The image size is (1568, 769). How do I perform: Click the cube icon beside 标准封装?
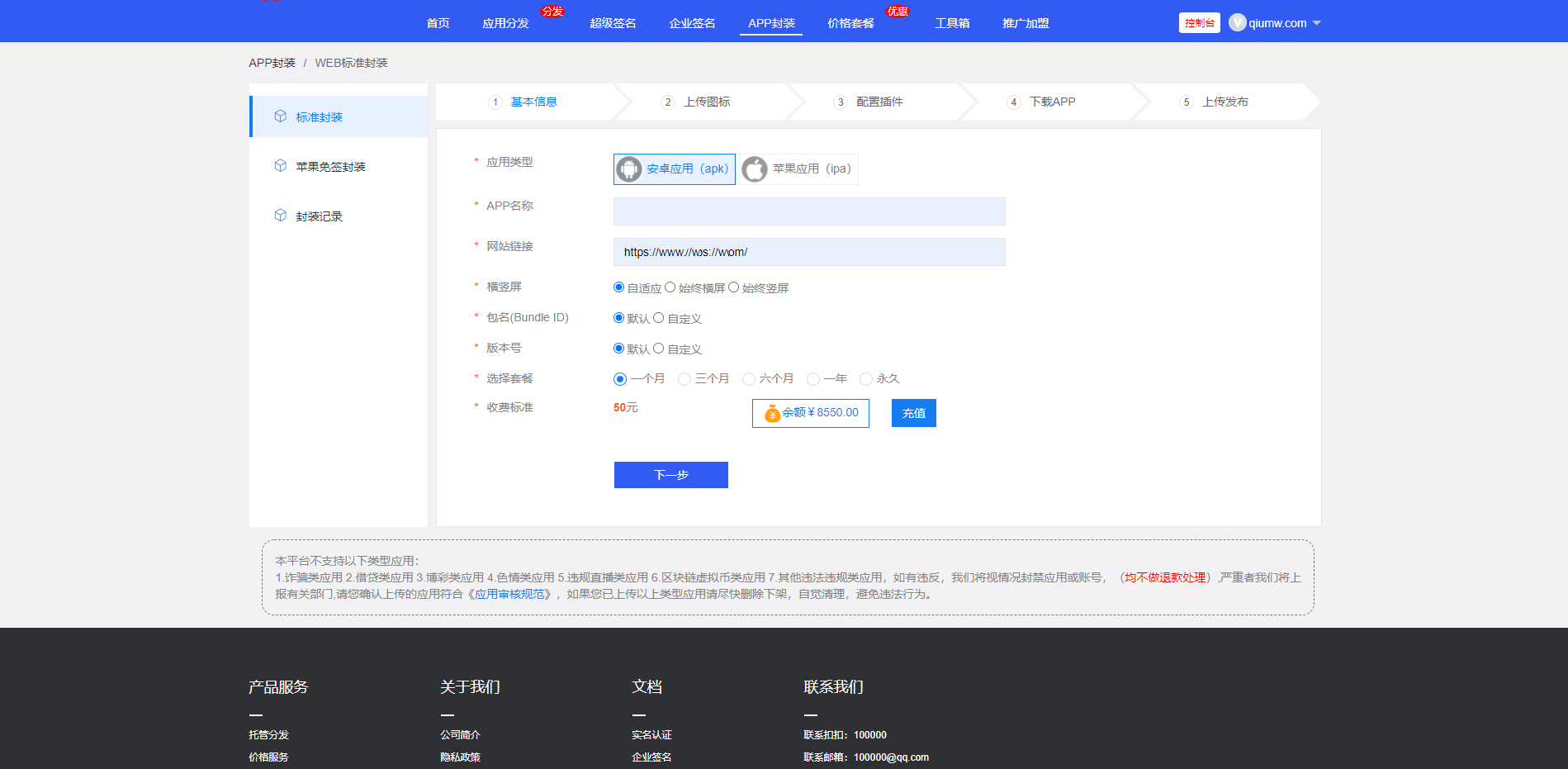[281, 116]
